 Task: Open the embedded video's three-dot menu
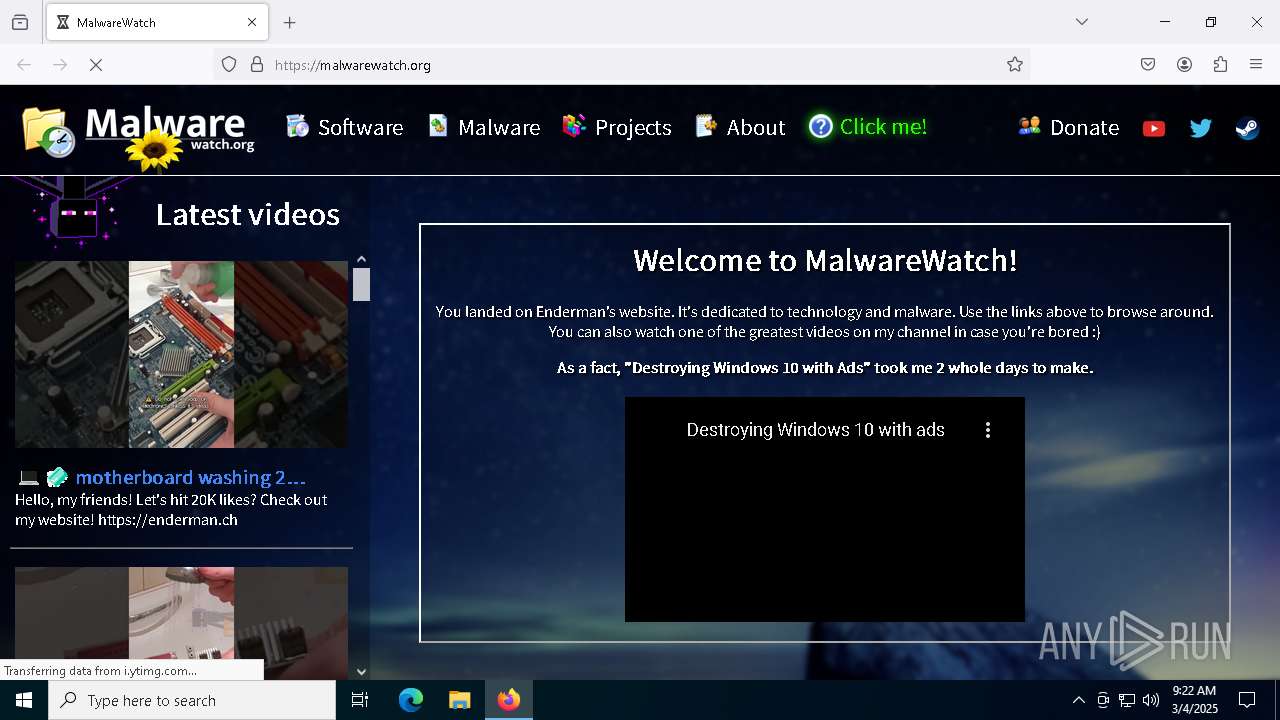tap(988, 430)
